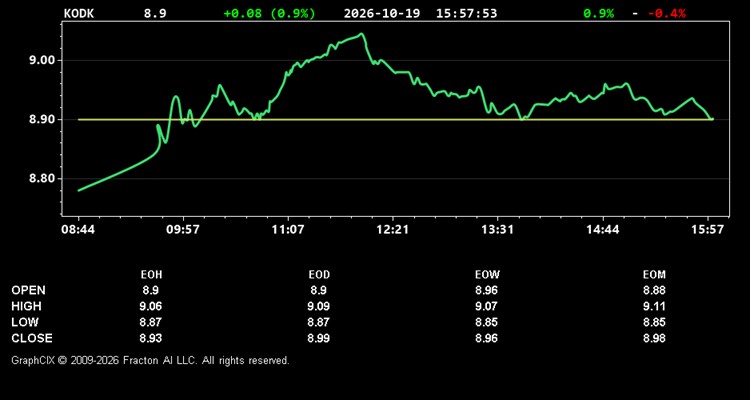Screen dimensions: 750x400
Task: Click the EOD low value 8.87
Action: click(x=319, y=322)
